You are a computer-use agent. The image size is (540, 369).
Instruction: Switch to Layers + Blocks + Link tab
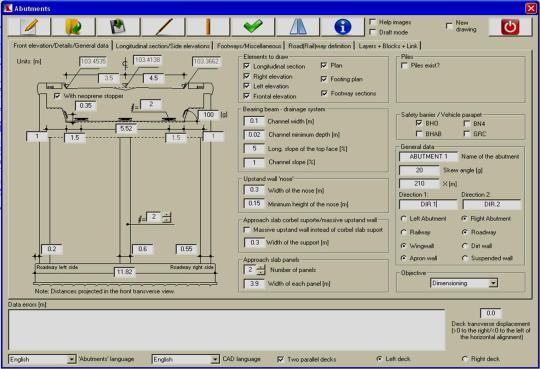[x=388, y=46]
